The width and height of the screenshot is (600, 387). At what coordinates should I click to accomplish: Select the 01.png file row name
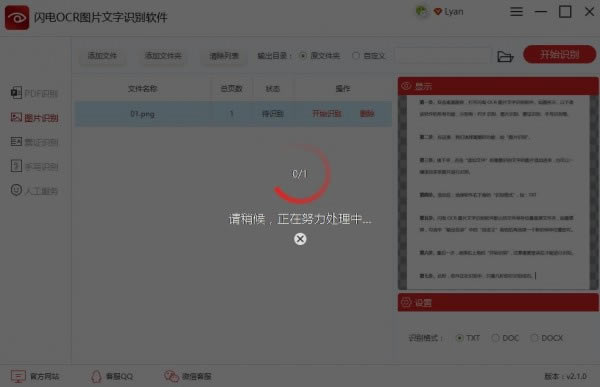[142, 114]
